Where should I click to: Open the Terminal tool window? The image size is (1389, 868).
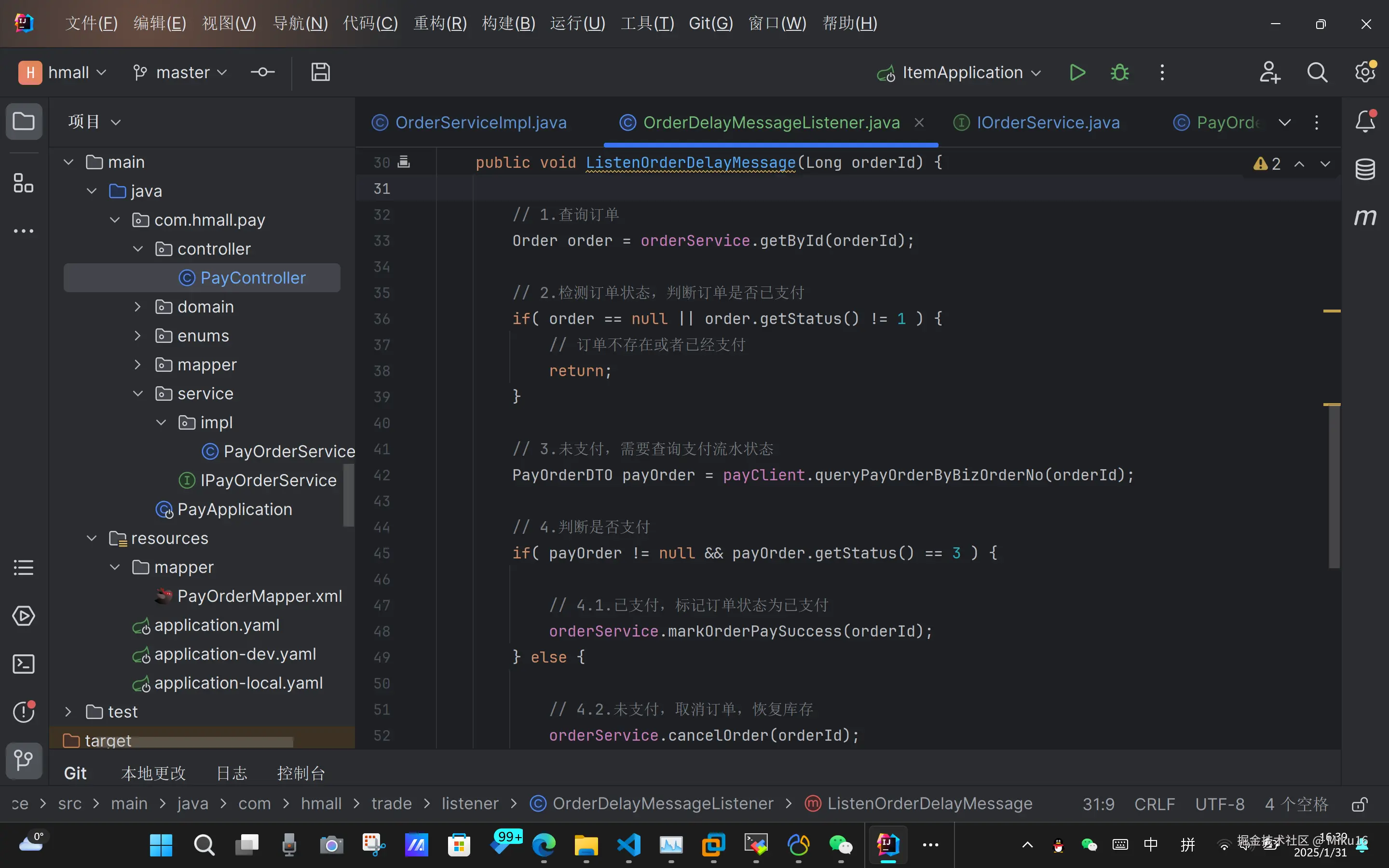pyautogui.click(x=24, y=664)
